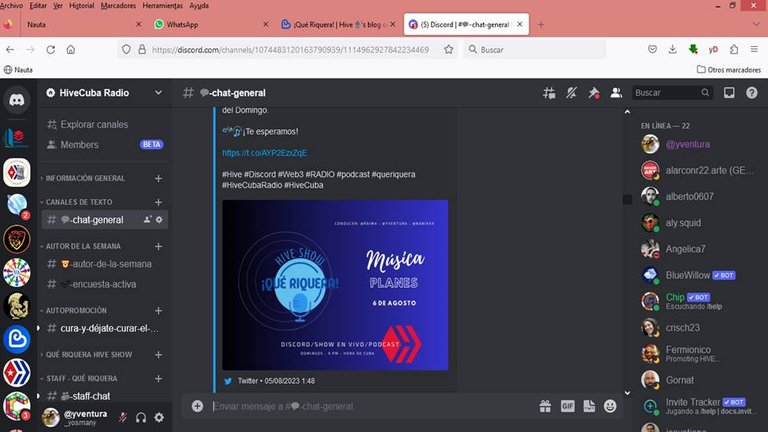Click the plus attach file button
Viewport: 768px width, 432px height.
pyautogui.click(x=197, y=406)
